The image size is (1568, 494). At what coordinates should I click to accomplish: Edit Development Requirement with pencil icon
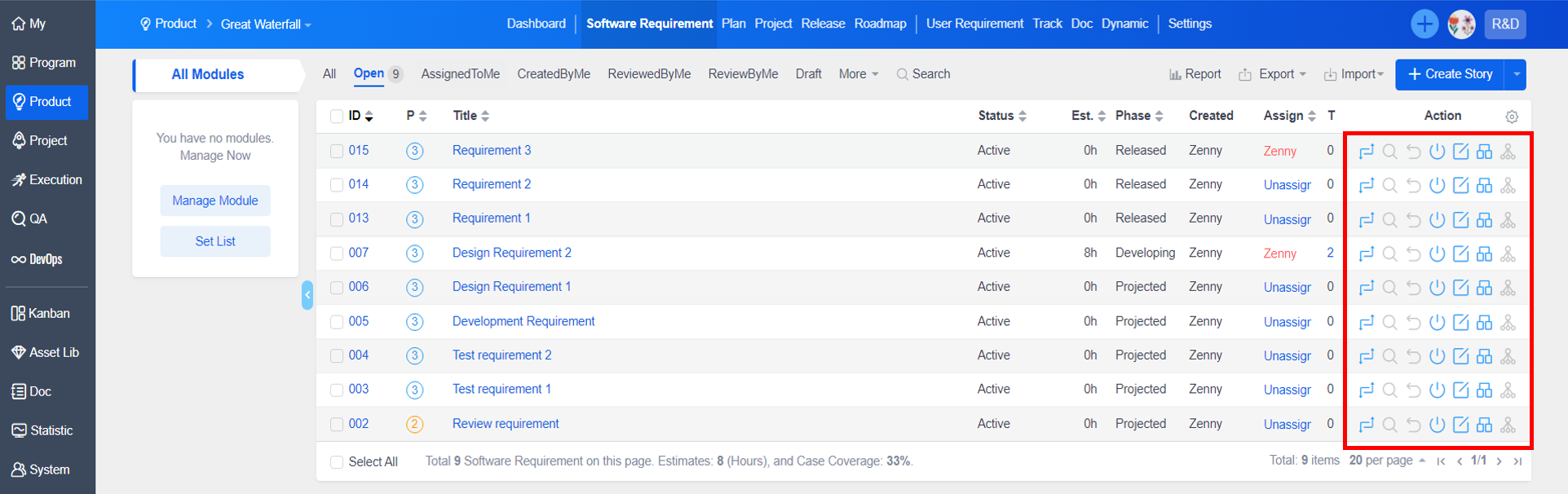[1461, 323]
